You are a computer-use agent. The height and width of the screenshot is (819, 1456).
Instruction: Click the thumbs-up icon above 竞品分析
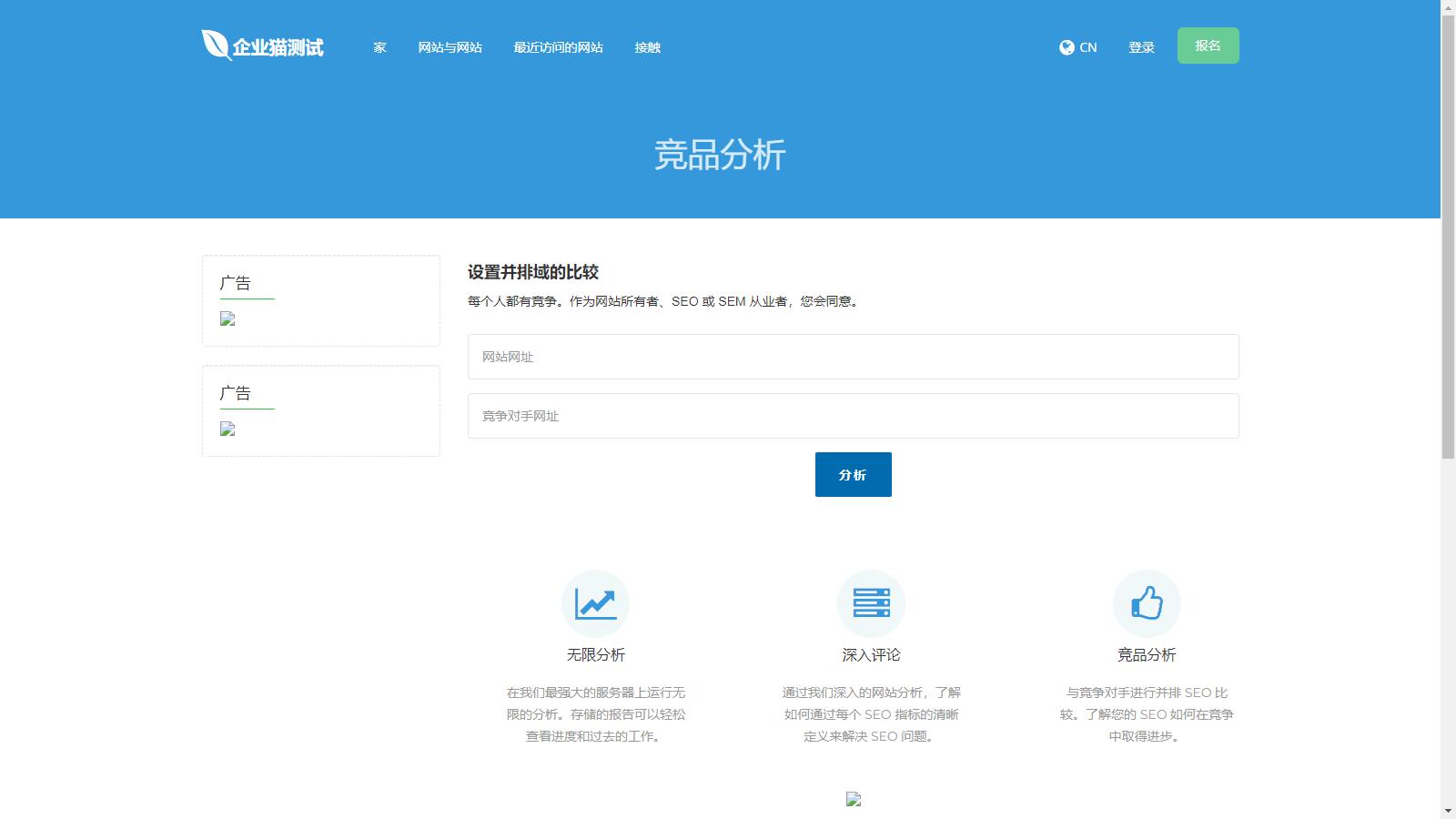[x=1147, y=603]
